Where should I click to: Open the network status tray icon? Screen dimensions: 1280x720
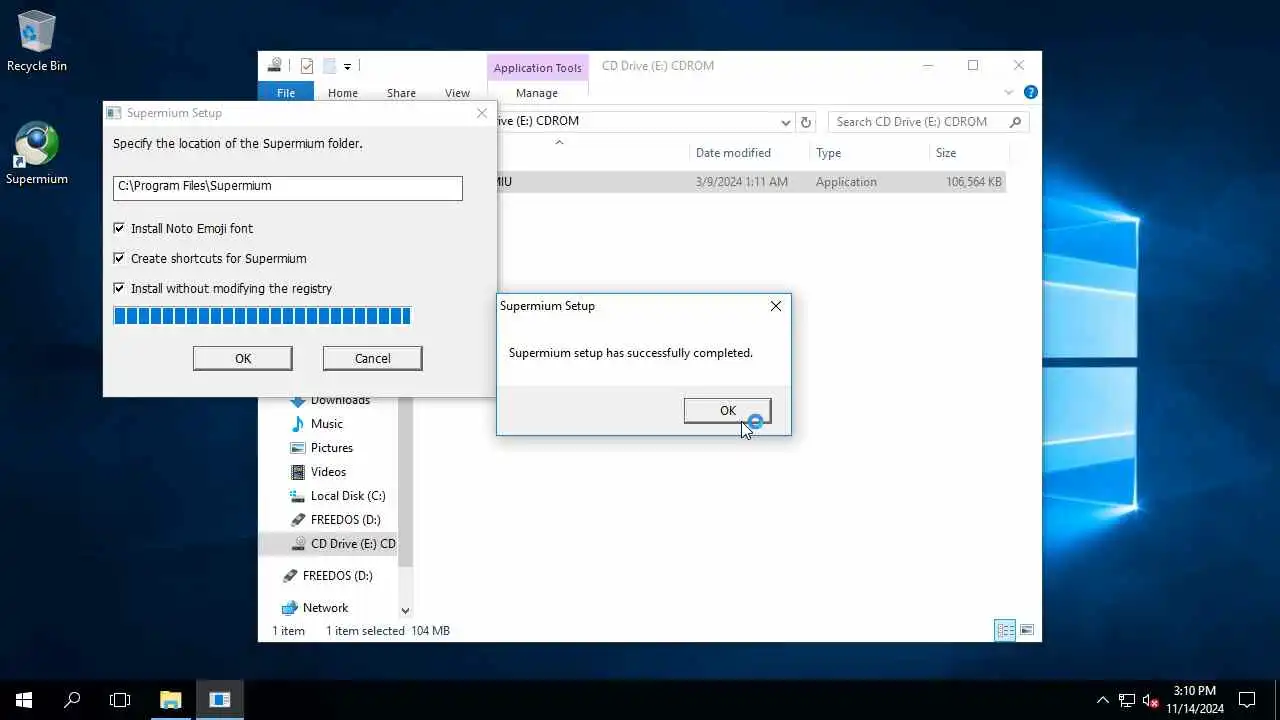click(x=1127, y=700)
